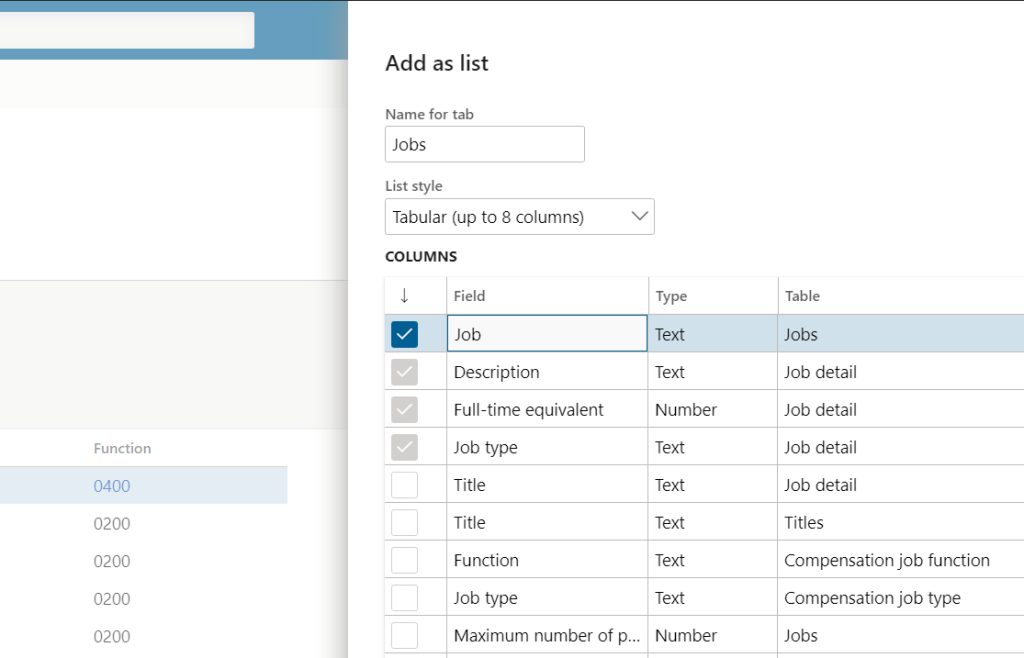This screenshot has width=1024, height=658.
Task: Toggle the Description row checkbox
Action: (x=404, y=372)
